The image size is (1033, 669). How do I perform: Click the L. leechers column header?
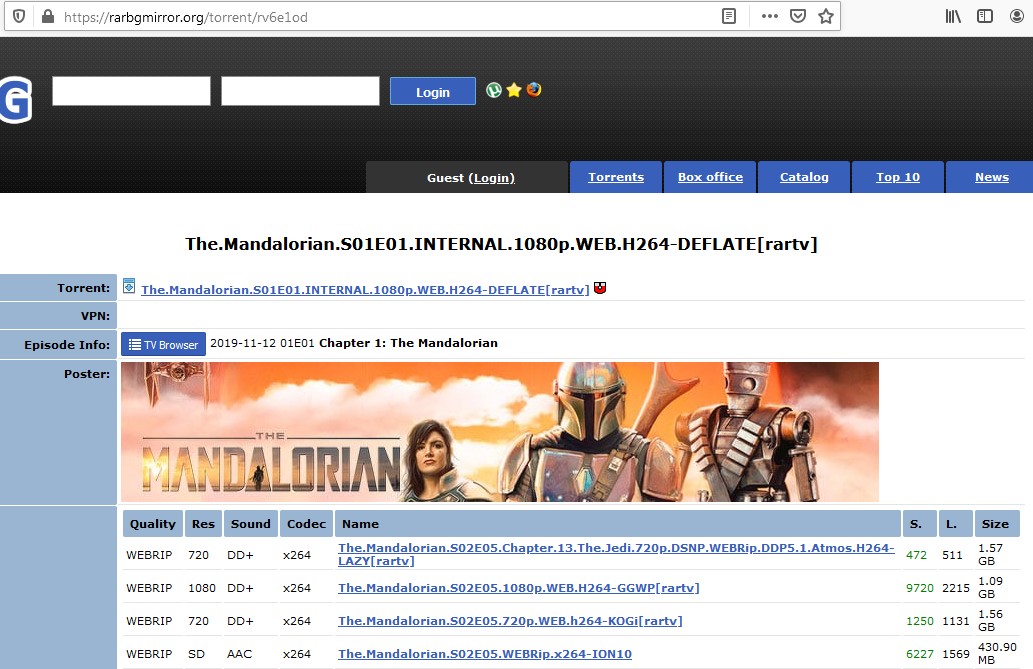coord(955,523)
